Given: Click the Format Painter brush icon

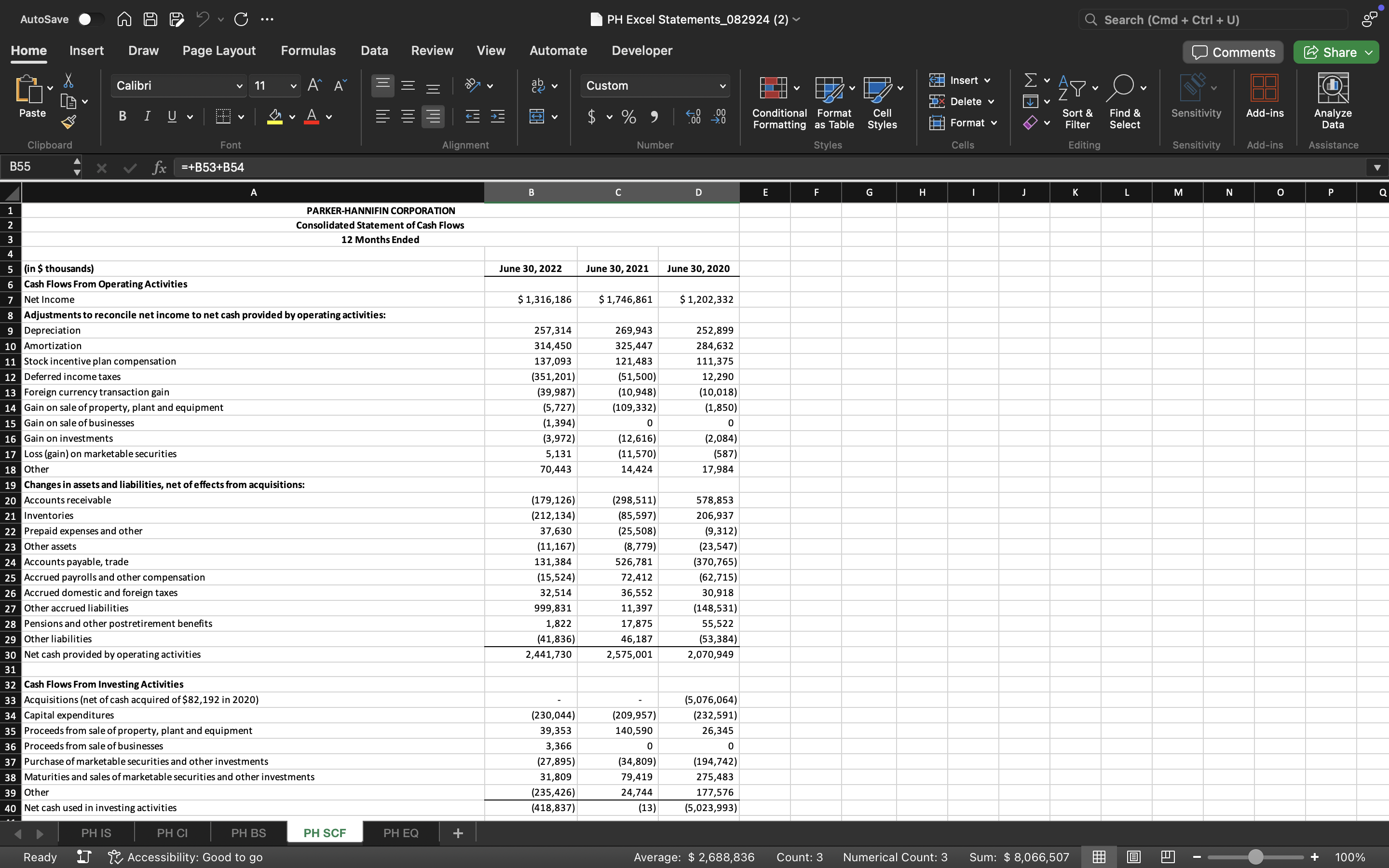Looking at the screenshot, I should pos(68,122).
